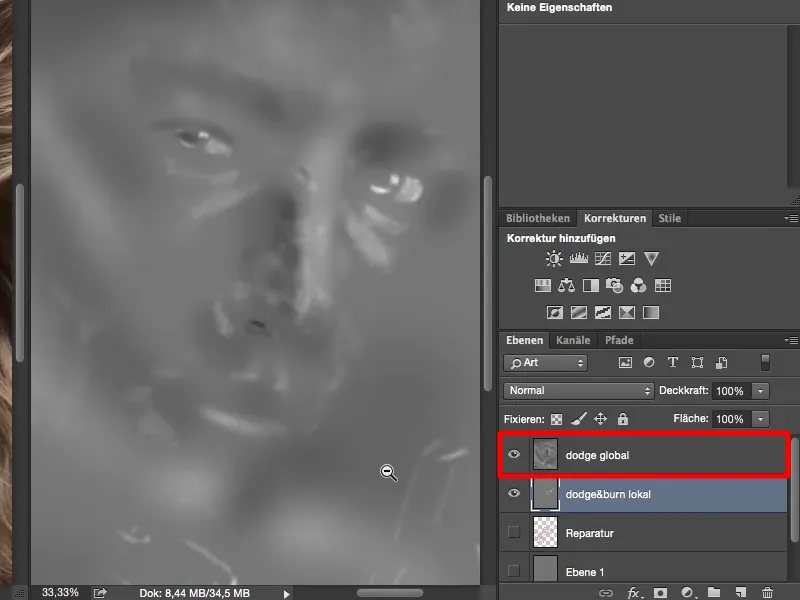Add a Curves adjustment layer
The image size is (800, 600).
[603, 257]
